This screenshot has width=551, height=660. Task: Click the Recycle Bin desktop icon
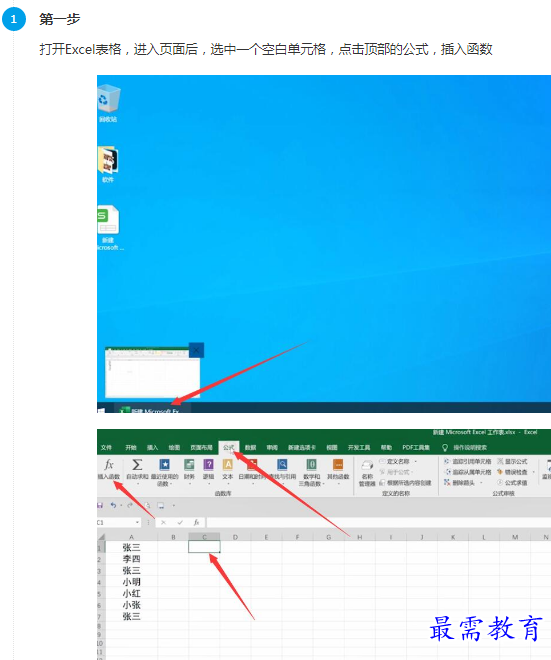[x=108, y=104]
